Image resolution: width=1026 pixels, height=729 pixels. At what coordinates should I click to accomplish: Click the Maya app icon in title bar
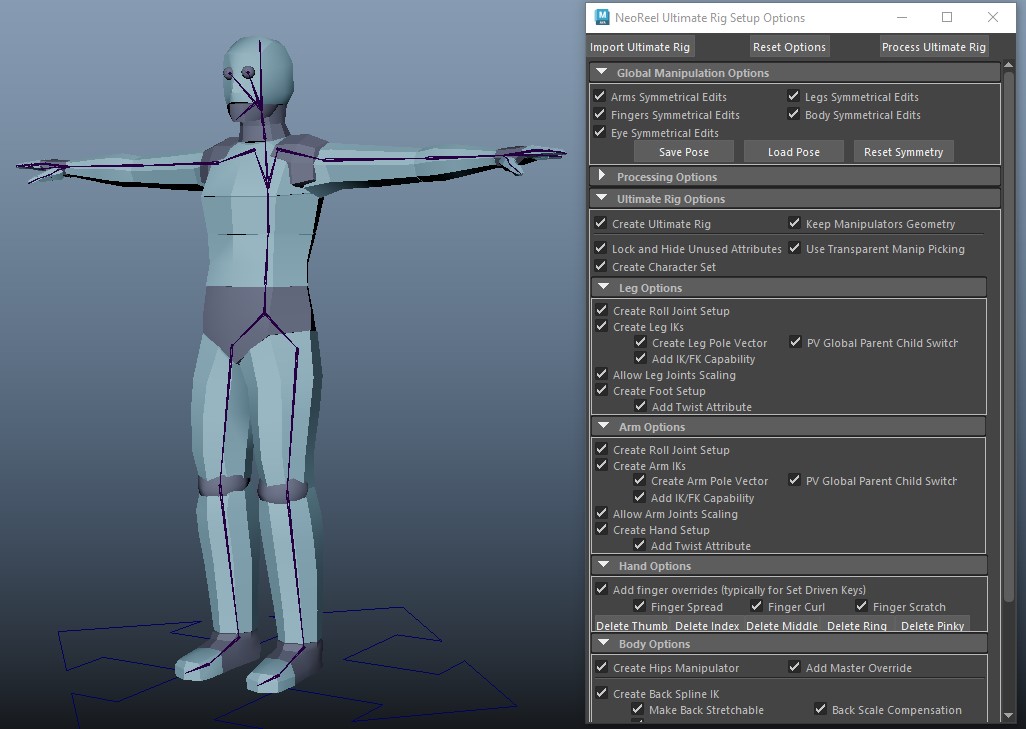[x=602, y=17]
